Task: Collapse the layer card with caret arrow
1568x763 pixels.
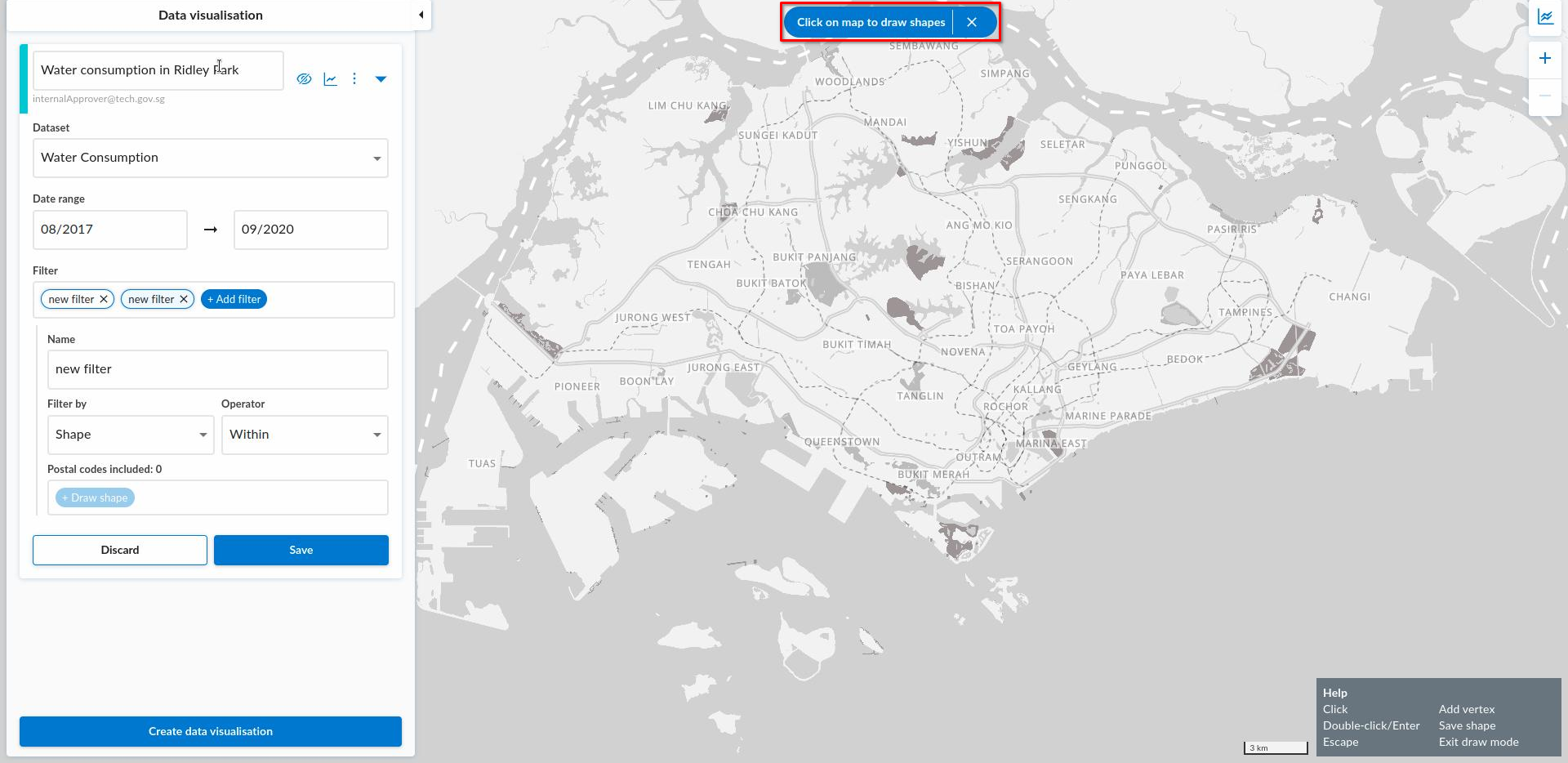Action: 381,79
